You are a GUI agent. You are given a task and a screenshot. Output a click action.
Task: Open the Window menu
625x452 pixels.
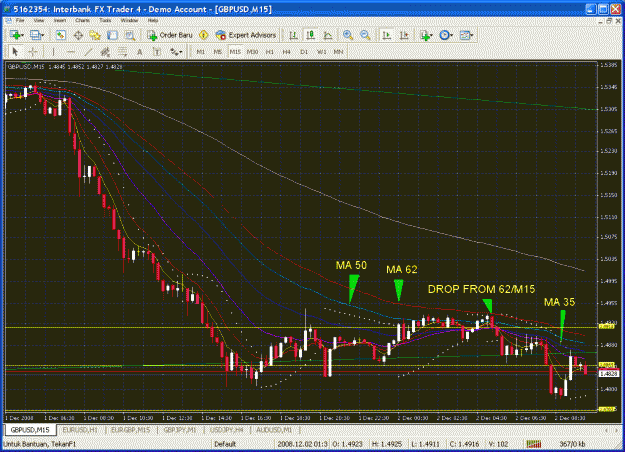pos(129,20)
